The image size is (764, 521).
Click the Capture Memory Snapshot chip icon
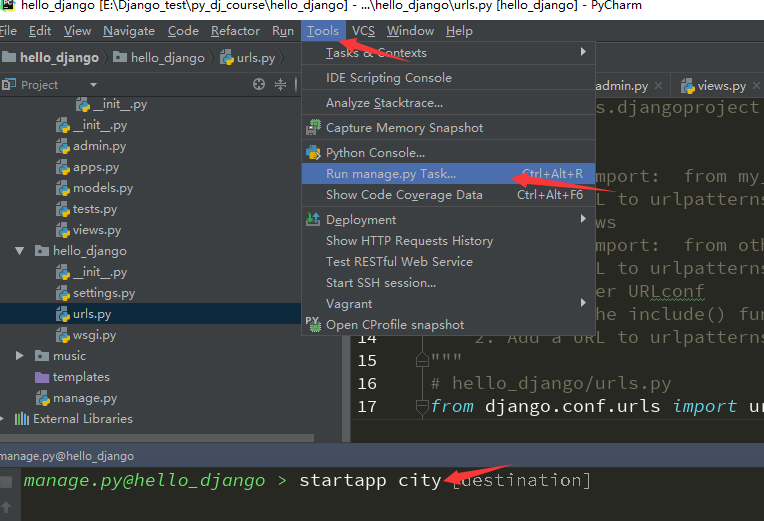tap(313, 127)
